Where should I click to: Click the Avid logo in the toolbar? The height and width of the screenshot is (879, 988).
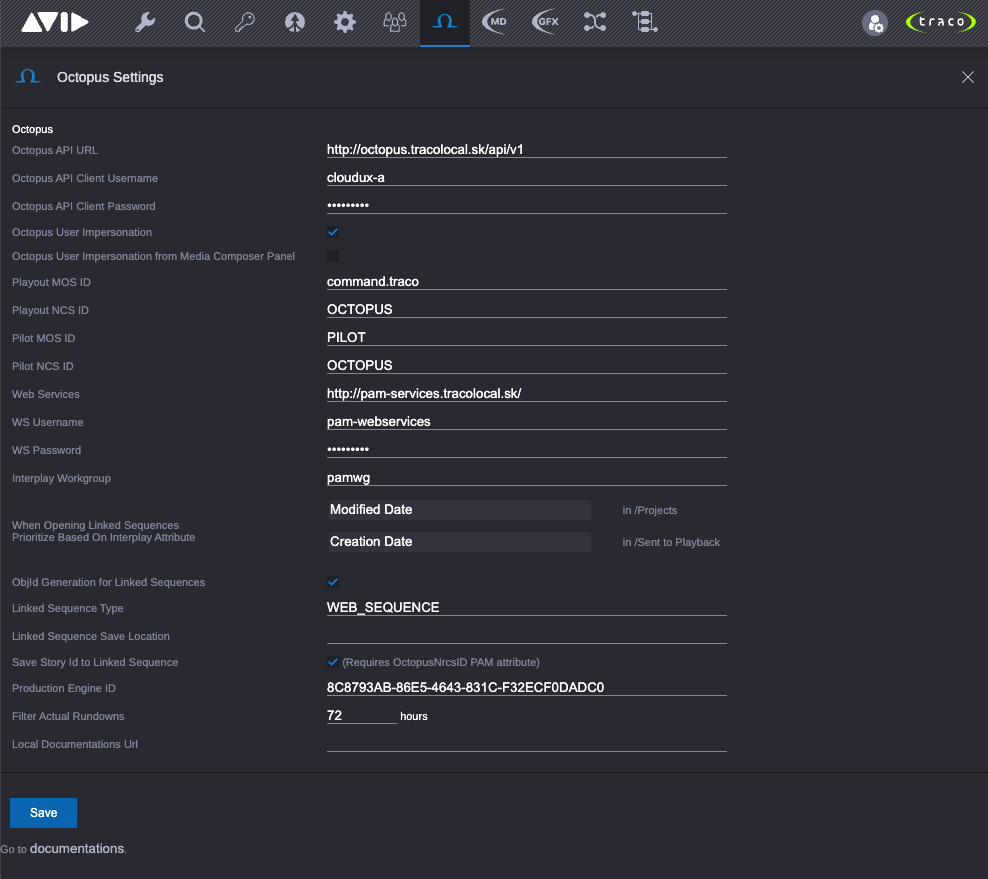(55, 22)
